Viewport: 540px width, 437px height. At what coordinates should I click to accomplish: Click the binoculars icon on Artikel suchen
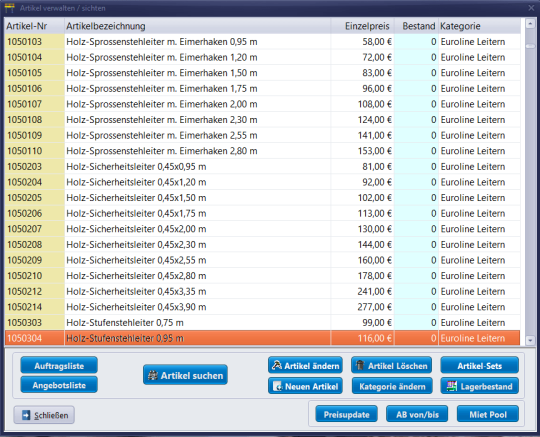pos(153,375)
